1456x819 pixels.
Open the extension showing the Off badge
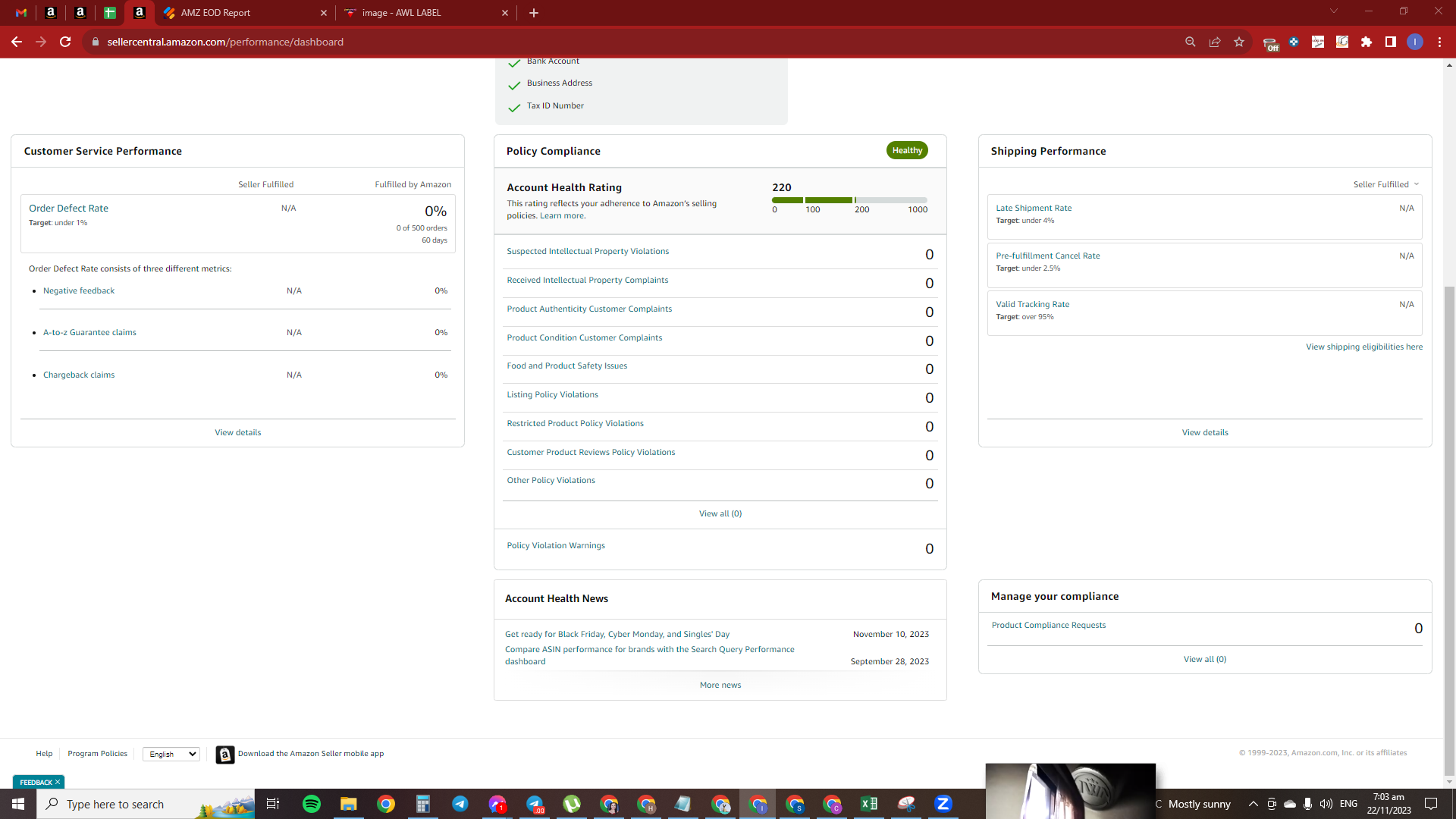pyautogui.click(x=1270, y=43)
